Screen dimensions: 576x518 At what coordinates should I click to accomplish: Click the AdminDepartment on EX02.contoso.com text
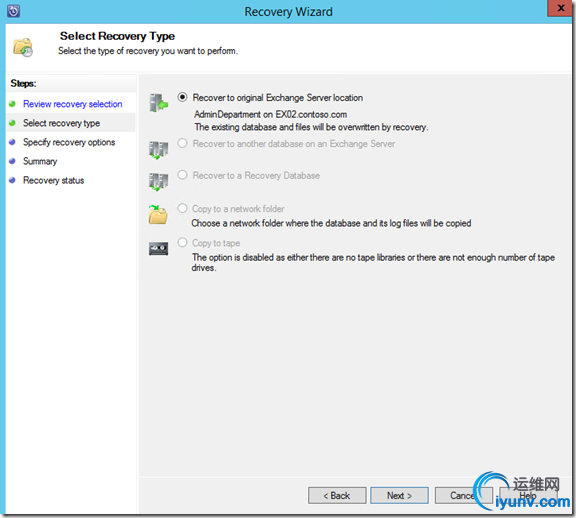(x=271, y=114)
